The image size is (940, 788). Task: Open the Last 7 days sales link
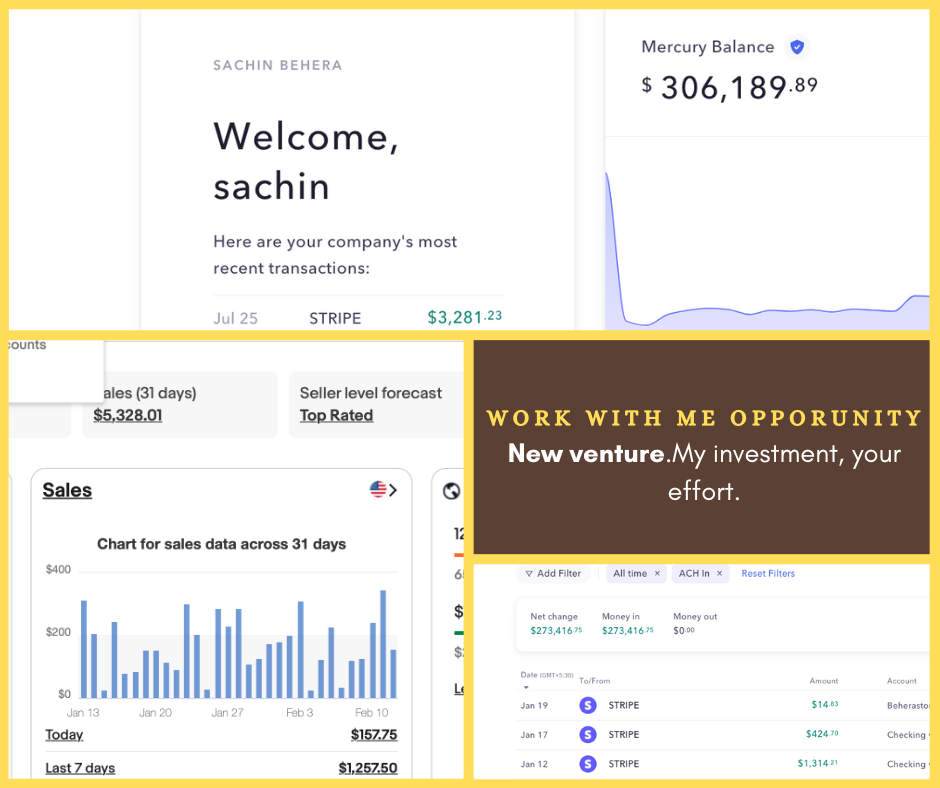click(x=80, y=768)
